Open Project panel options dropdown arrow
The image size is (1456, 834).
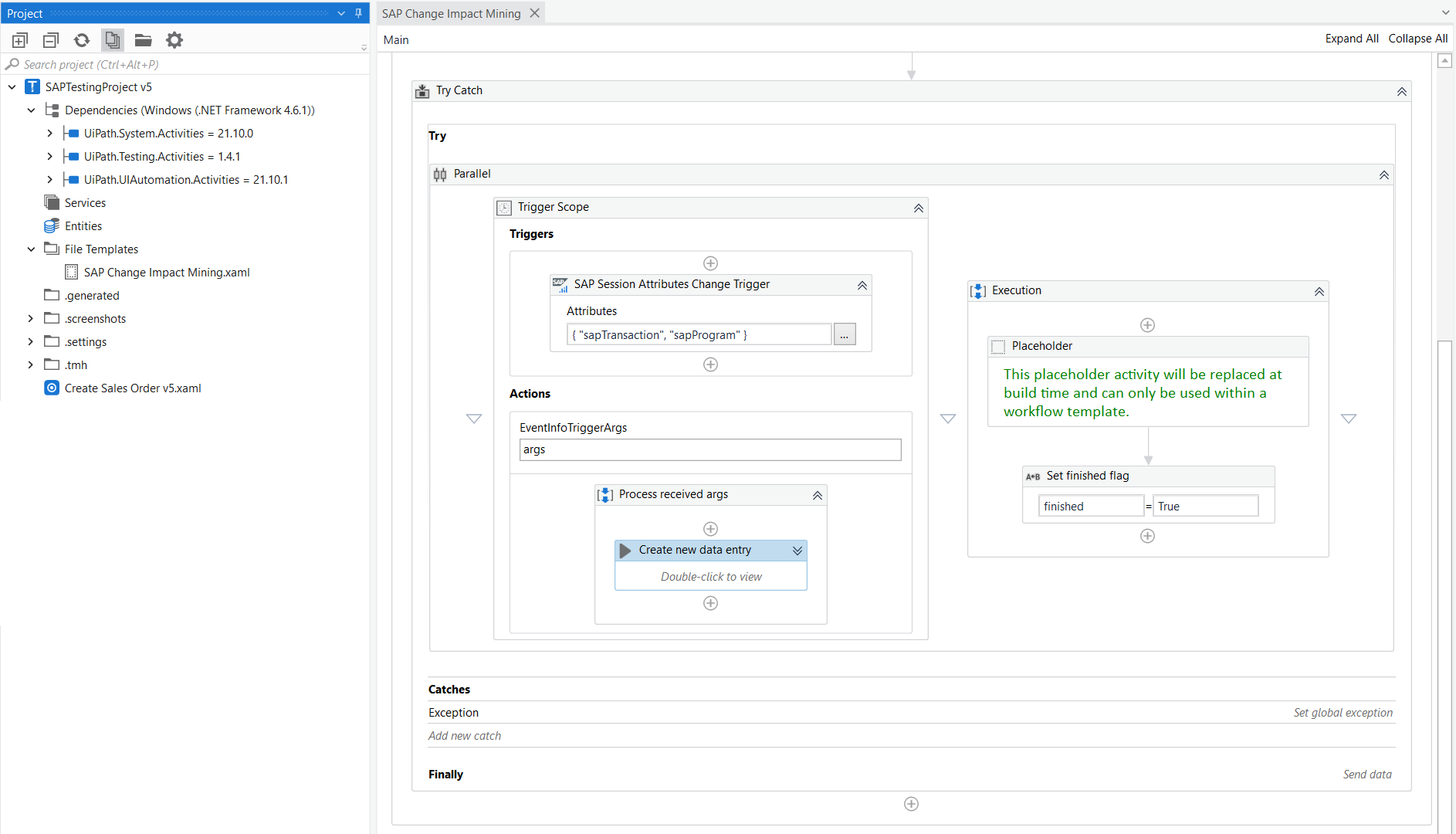[341, 13]
